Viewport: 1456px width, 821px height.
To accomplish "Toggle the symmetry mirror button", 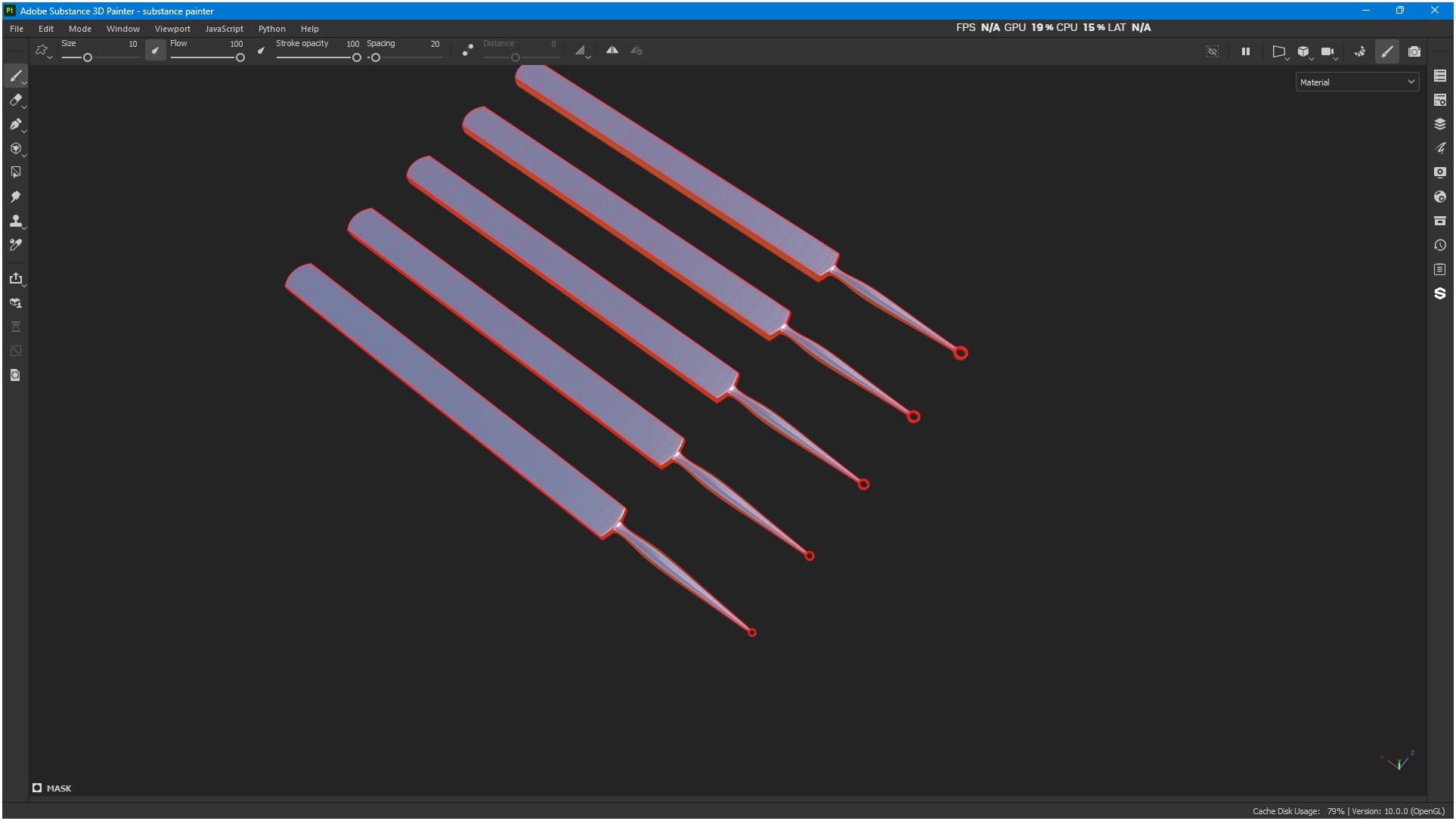I will pos(612,51).
